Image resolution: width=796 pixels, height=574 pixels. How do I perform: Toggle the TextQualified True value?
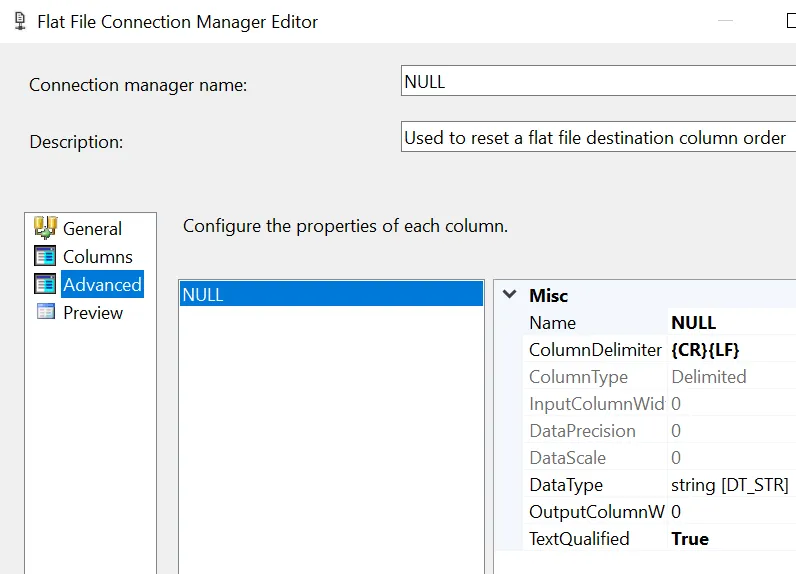[x=732, y=539]
